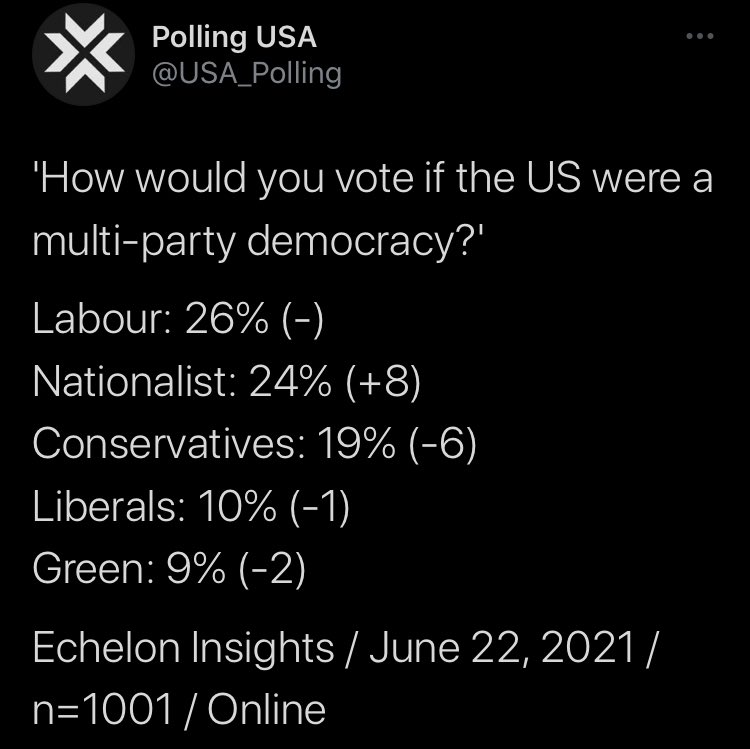750x749 pixels.
Task: Select the Labour: 26% result line
Action: click(x=178, y=319)
